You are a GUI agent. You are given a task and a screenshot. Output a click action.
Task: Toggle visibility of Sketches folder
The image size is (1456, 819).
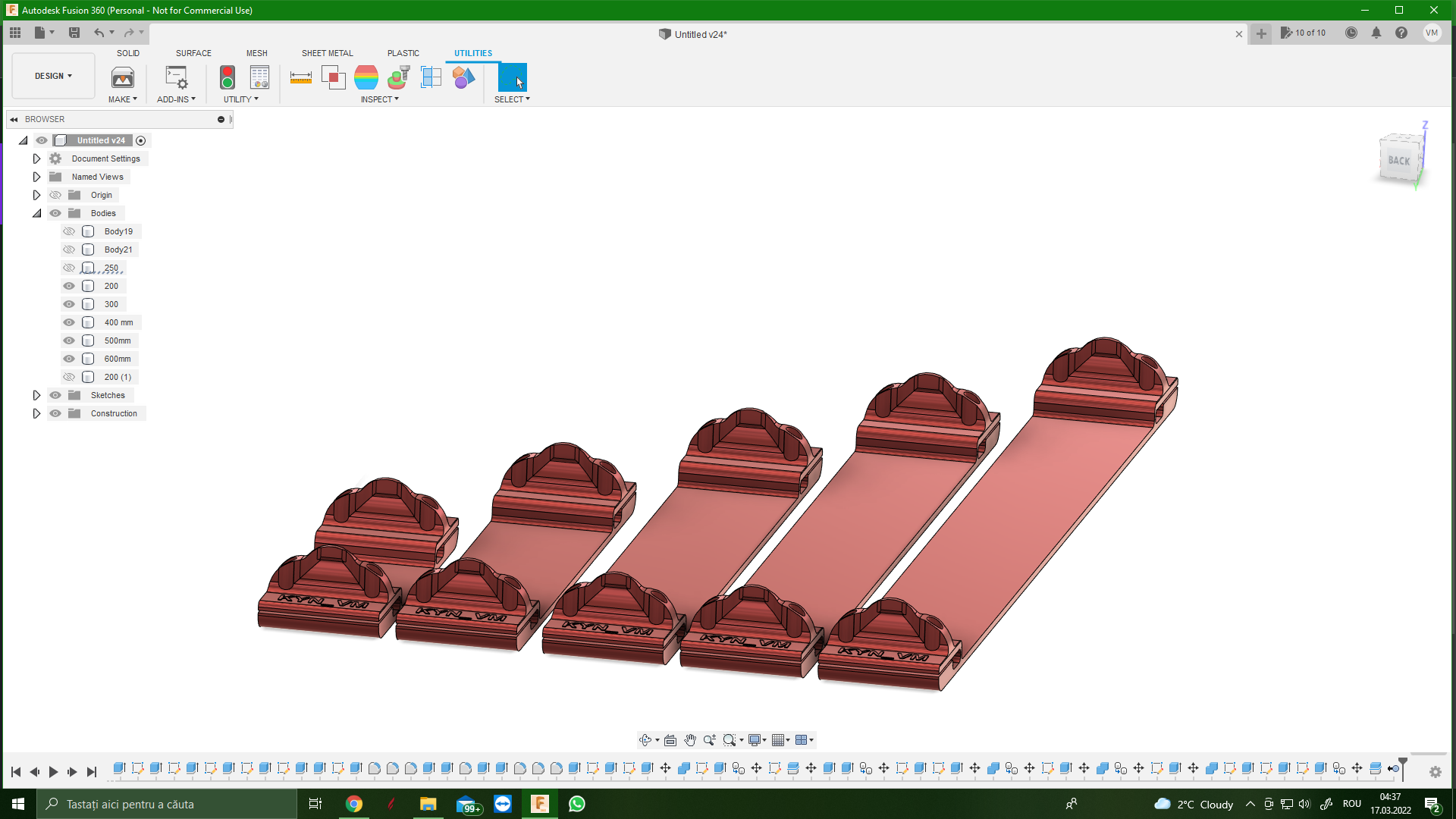coord(55,395)
